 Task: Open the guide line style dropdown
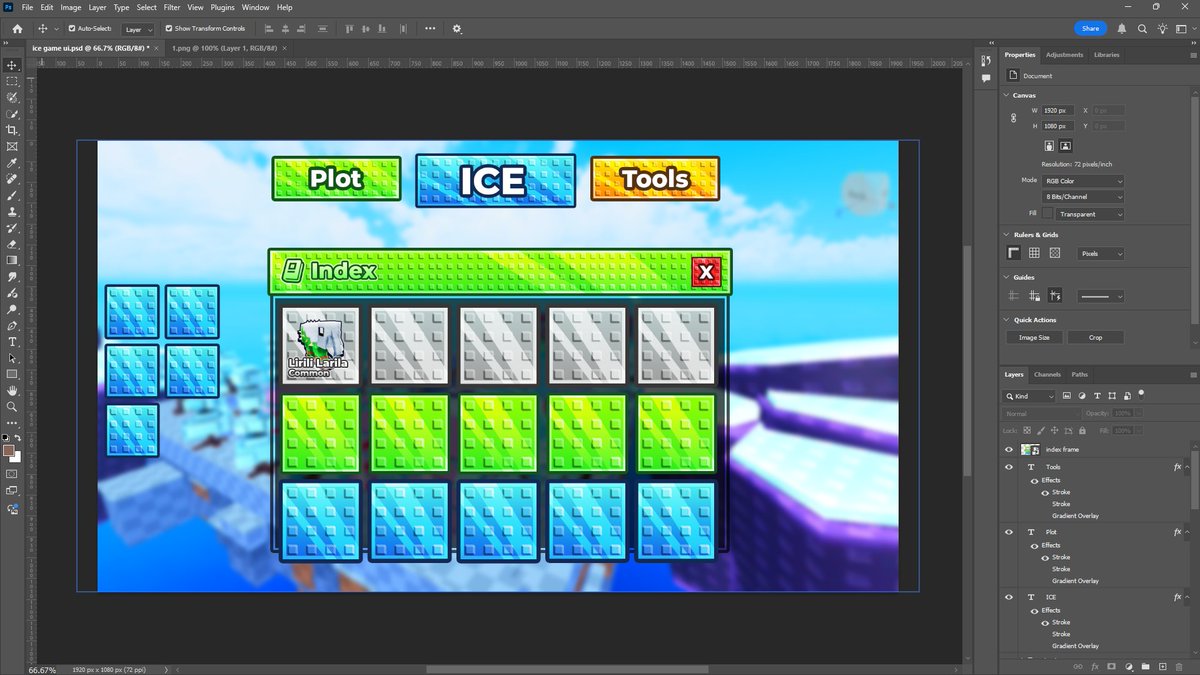tap(1101, 297)
